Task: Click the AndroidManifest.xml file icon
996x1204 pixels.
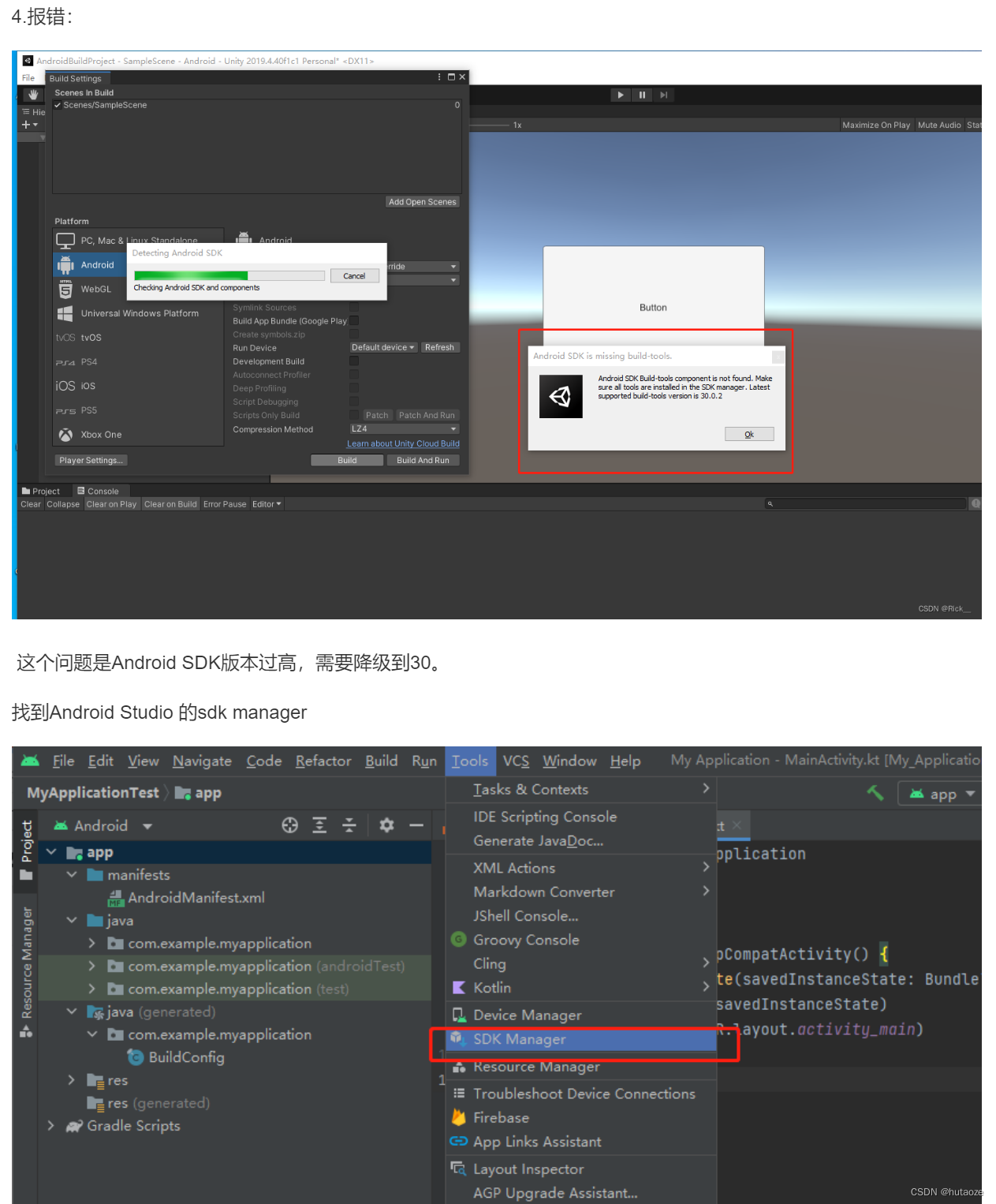Action: [116, 898]
